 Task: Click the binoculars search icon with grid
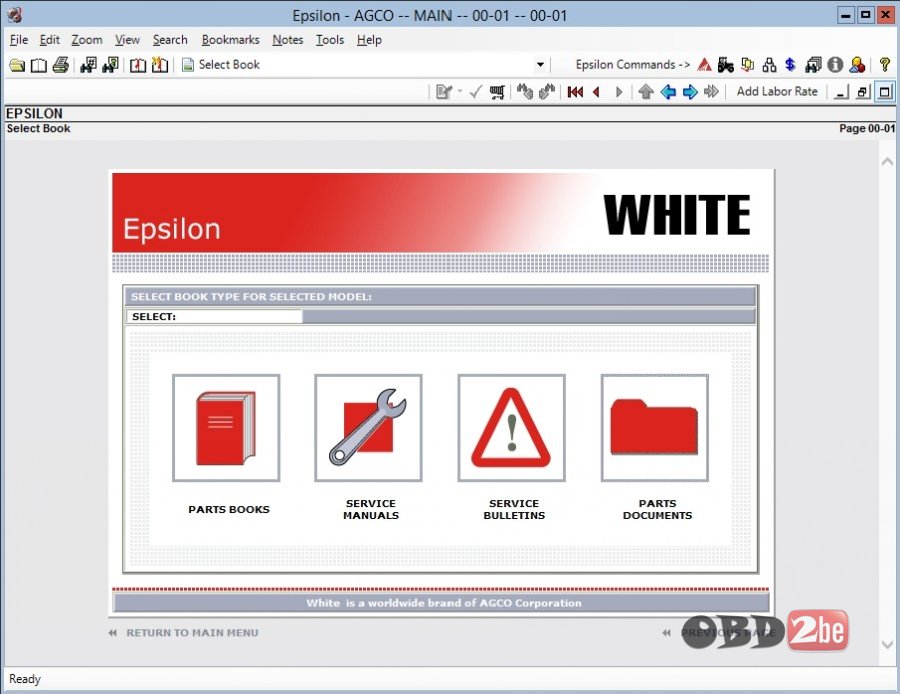88,65
